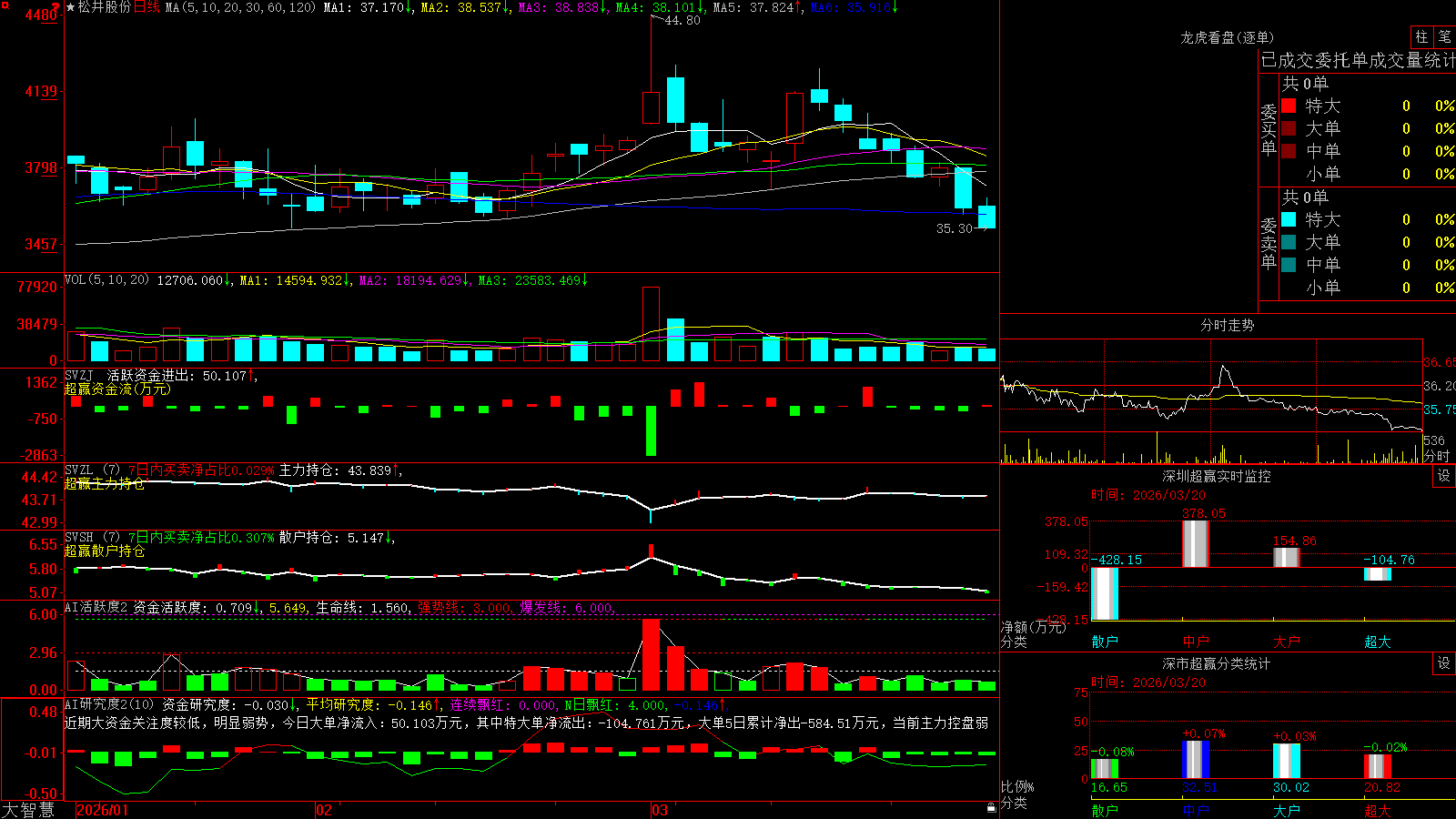Click the -104.76 超大 bar in 深圳超赢实时监控
Viewport: 1456px width, 819px height.
coord(1377,574)
